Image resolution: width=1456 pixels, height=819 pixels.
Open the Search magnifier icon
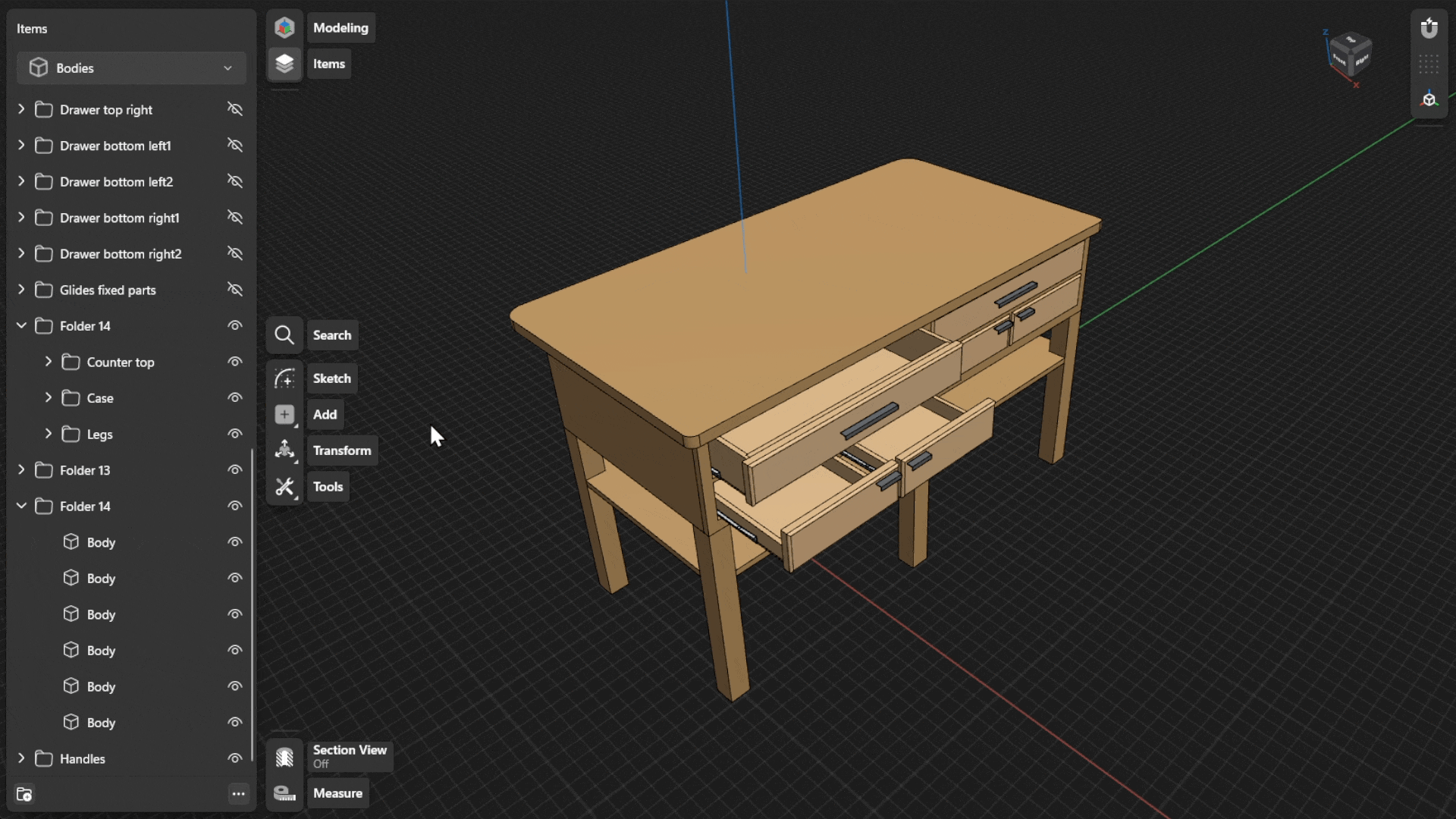pos(284,335)
